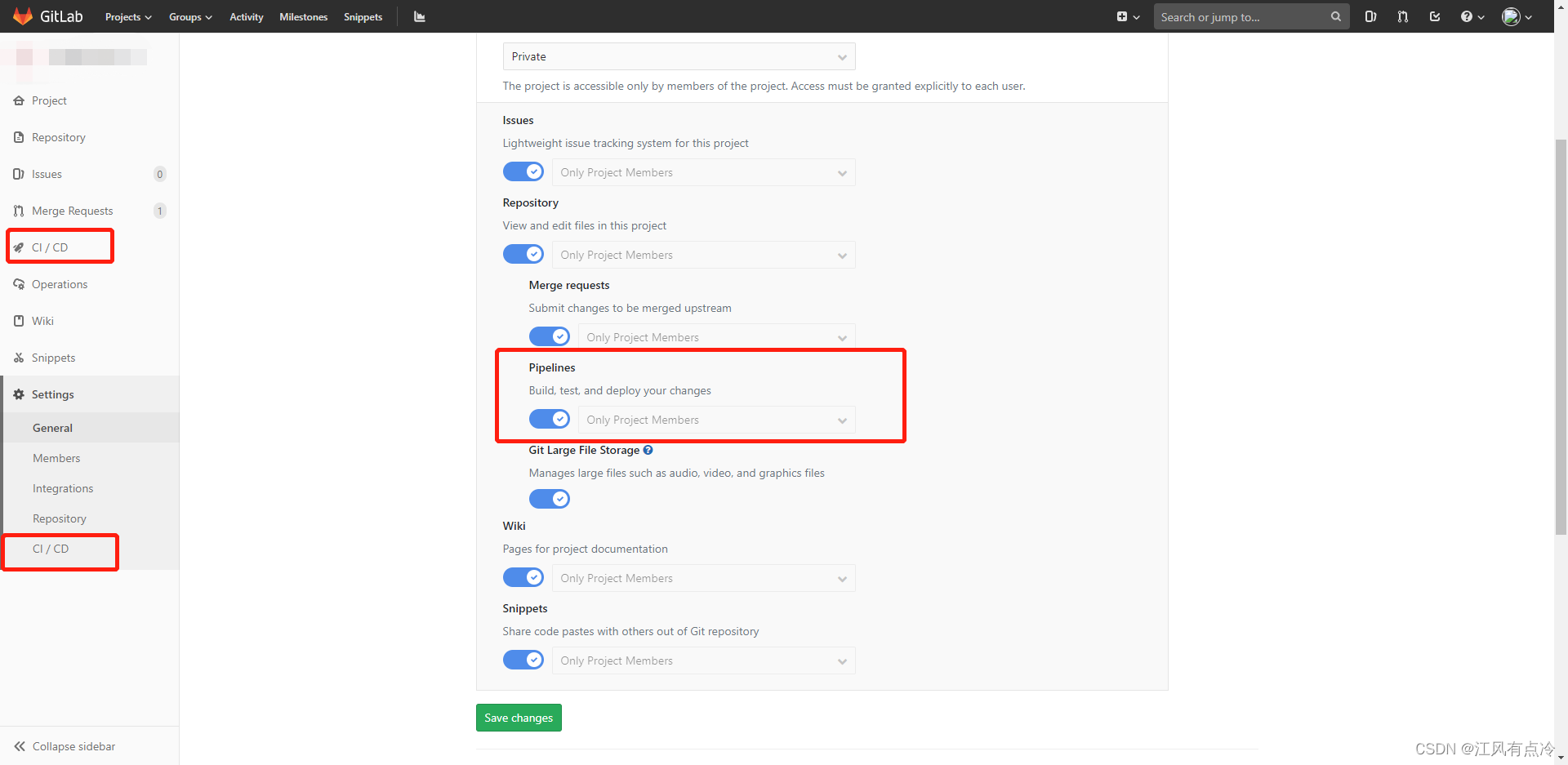Open the user avatar menu
Image resolution: width=1568 pixels, height=765 pixels.
(1517, 16)
